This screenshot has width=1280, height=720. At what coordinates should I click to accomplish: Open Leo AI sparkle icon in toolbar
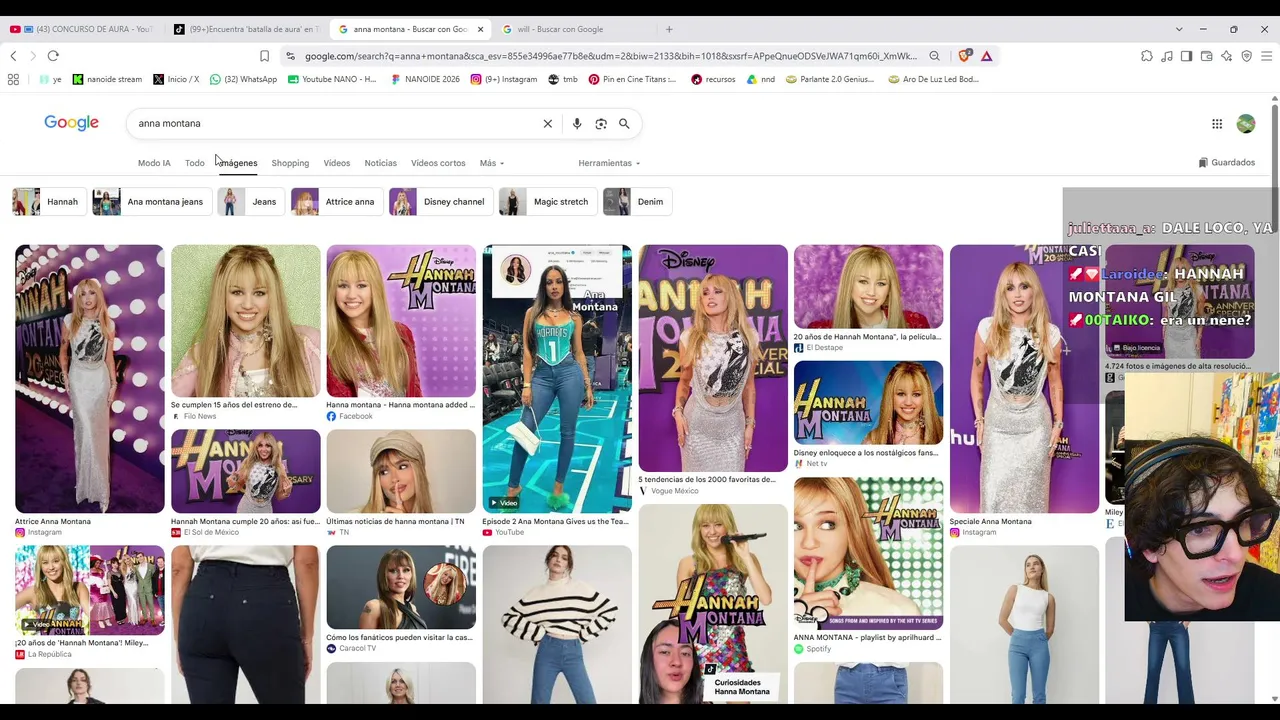pyautogui.click(x=1227, y=56)
